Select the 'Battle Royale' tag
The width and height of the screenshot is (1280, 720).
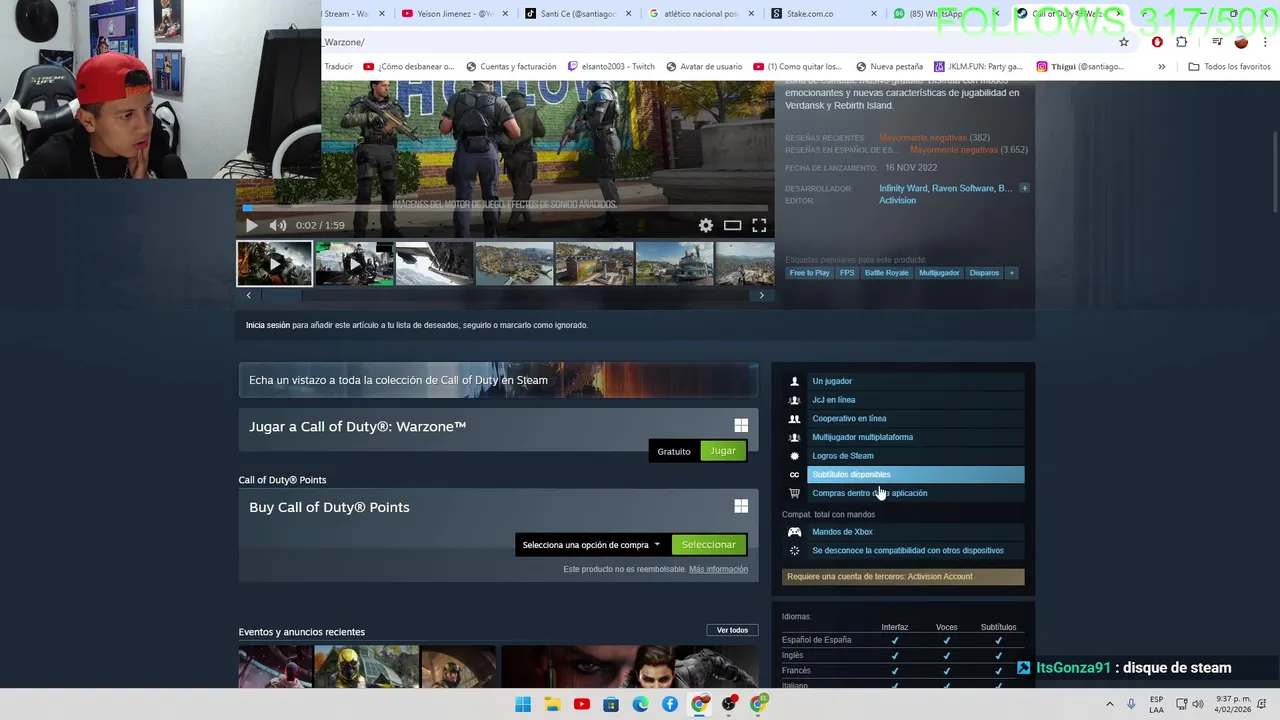(x=887, y=273)
